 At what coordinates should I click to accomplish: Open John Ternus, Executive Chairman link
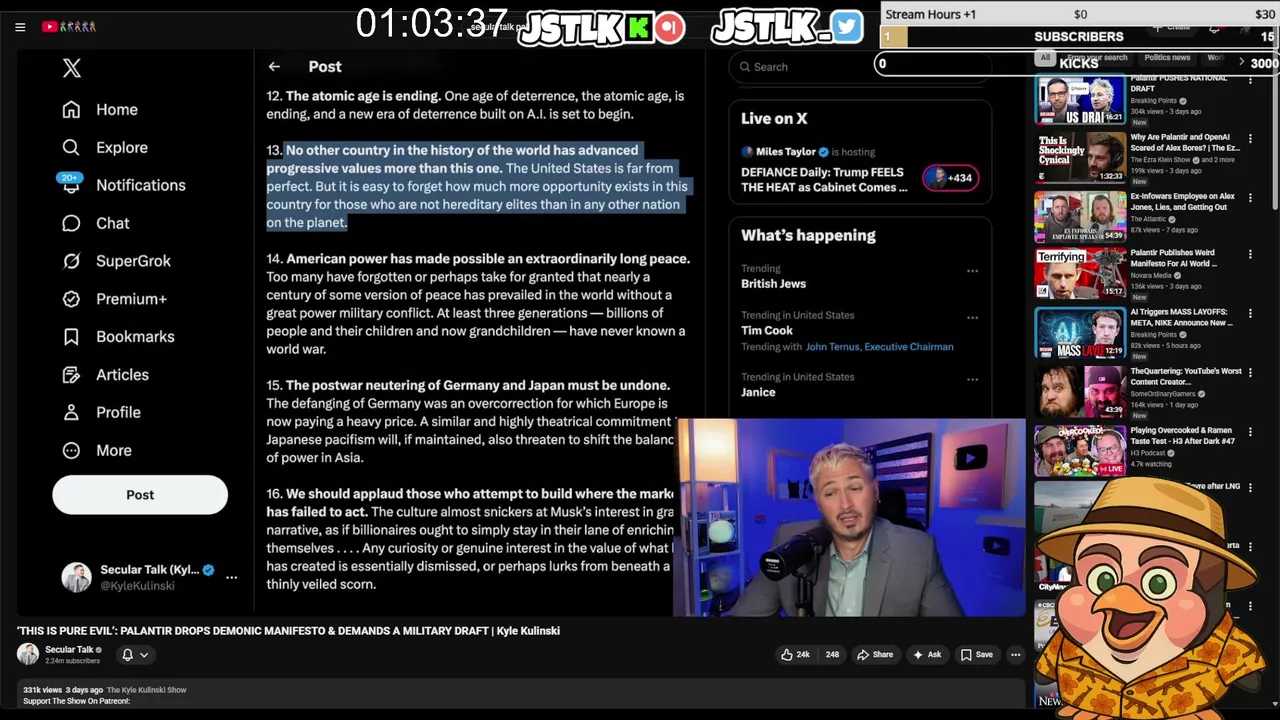coord(879,347)
